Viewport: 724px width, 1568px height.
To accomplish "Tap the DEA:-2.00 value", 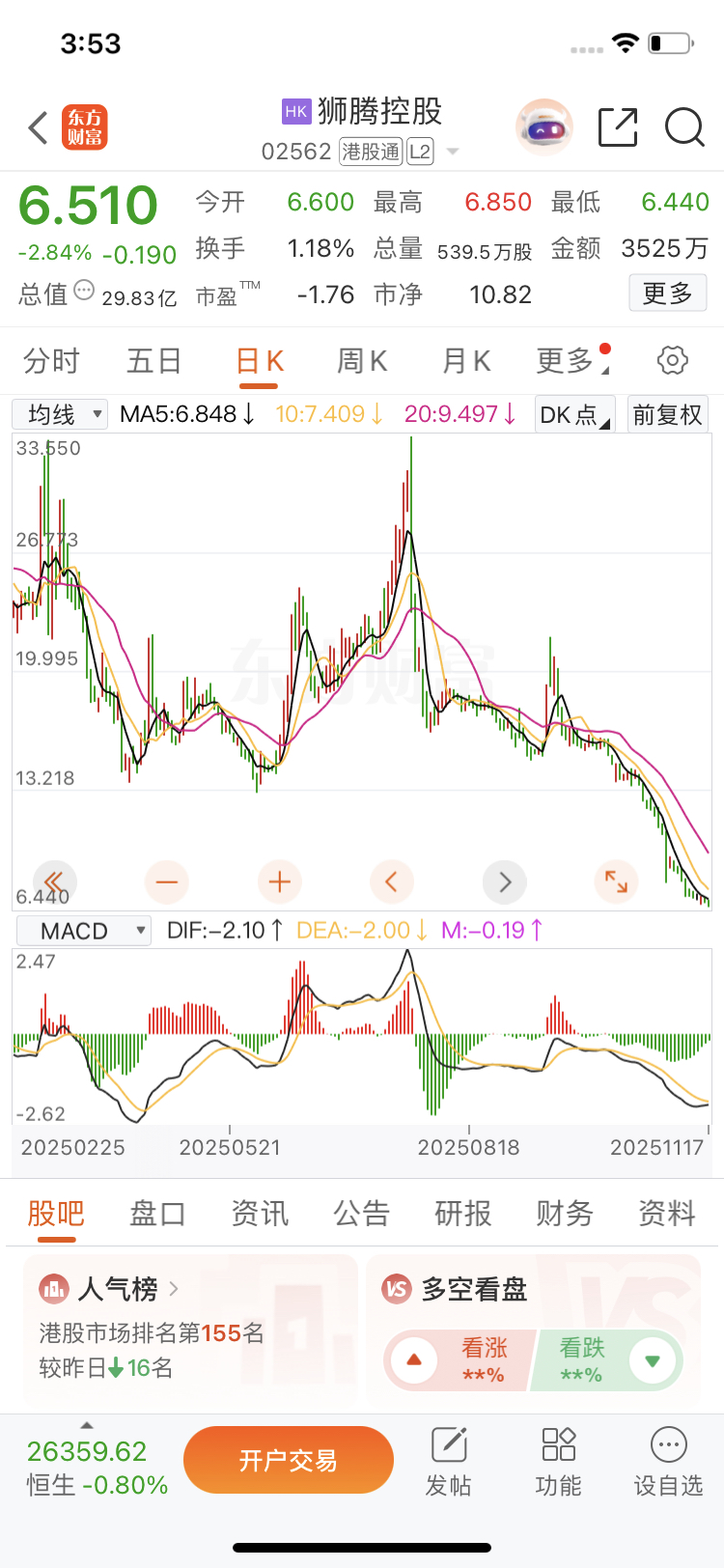I will (x=362, y=931).
